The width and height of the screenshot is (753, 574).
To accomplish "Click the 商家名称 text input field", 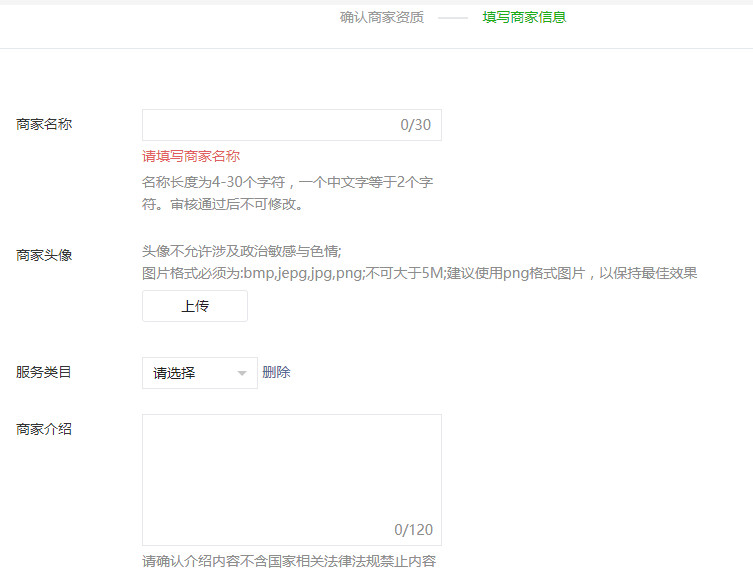I will tap(270, 125).
